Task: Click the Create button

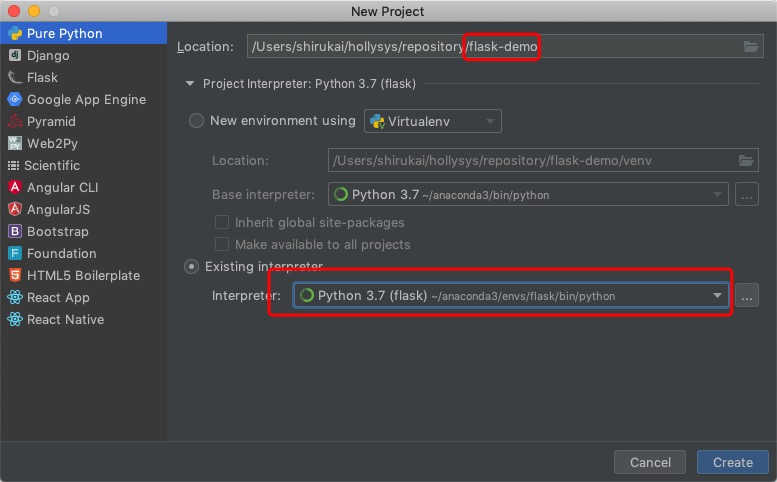Action: (x=732, y=462)
